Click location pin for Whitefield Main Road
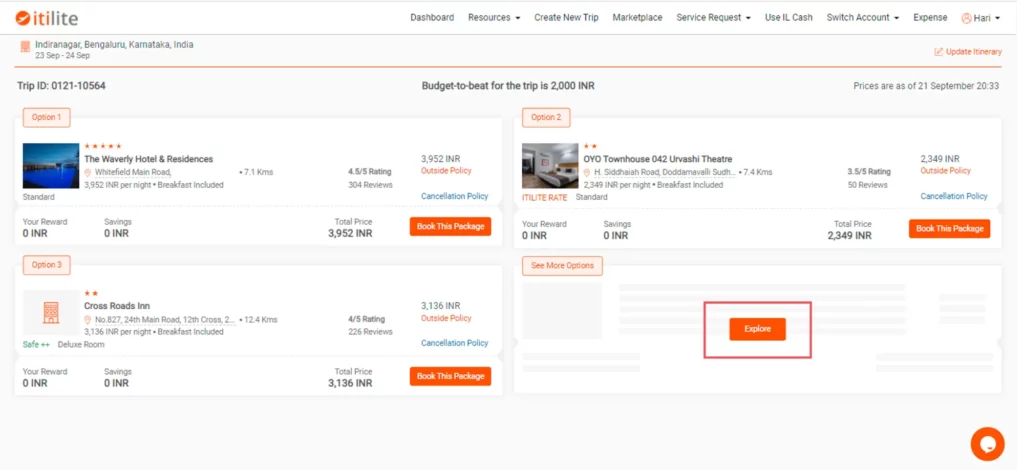1024x470 pixels. 88,172
